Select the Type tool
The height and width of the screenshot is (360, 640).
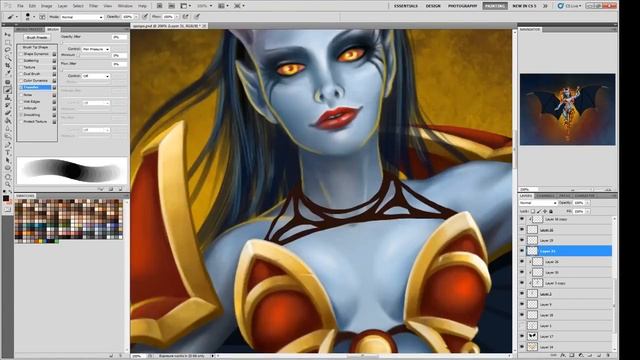pyautogui.click(x=7, y=153)
